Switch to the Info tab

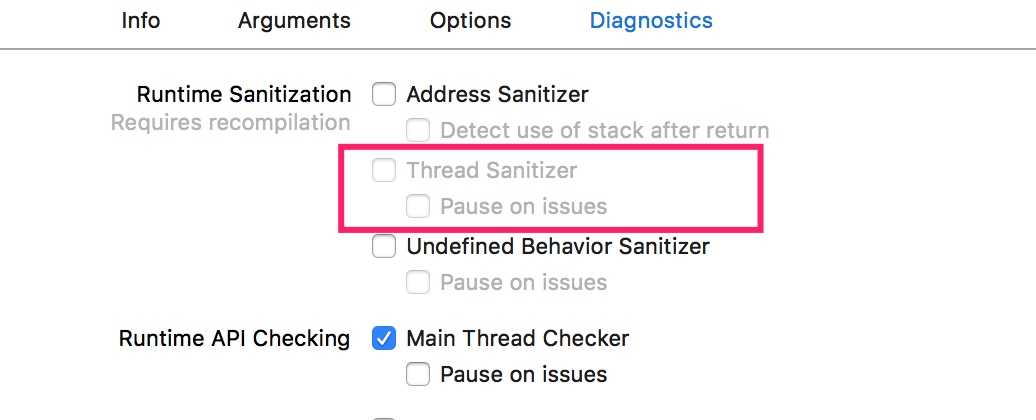coord(141,20)
